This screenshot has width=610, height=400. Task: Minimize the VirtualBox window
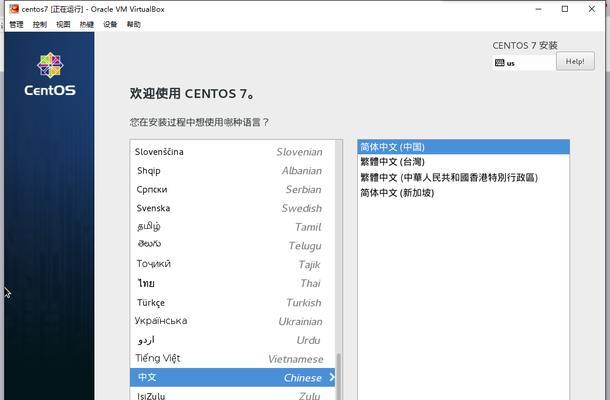click(538, 9)
